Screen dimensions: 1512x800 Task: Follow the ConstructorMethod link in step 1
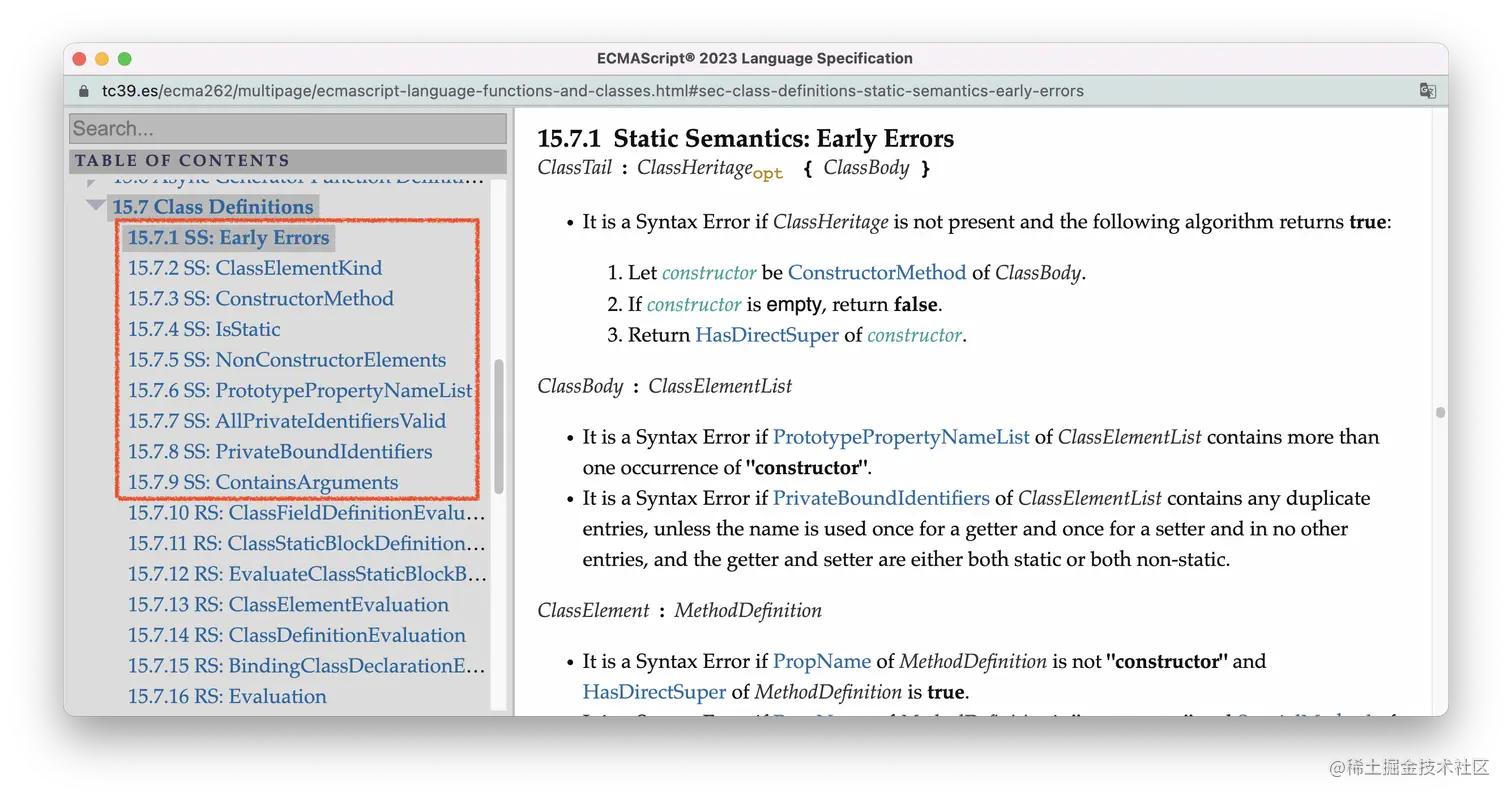(x=877, y=273)
